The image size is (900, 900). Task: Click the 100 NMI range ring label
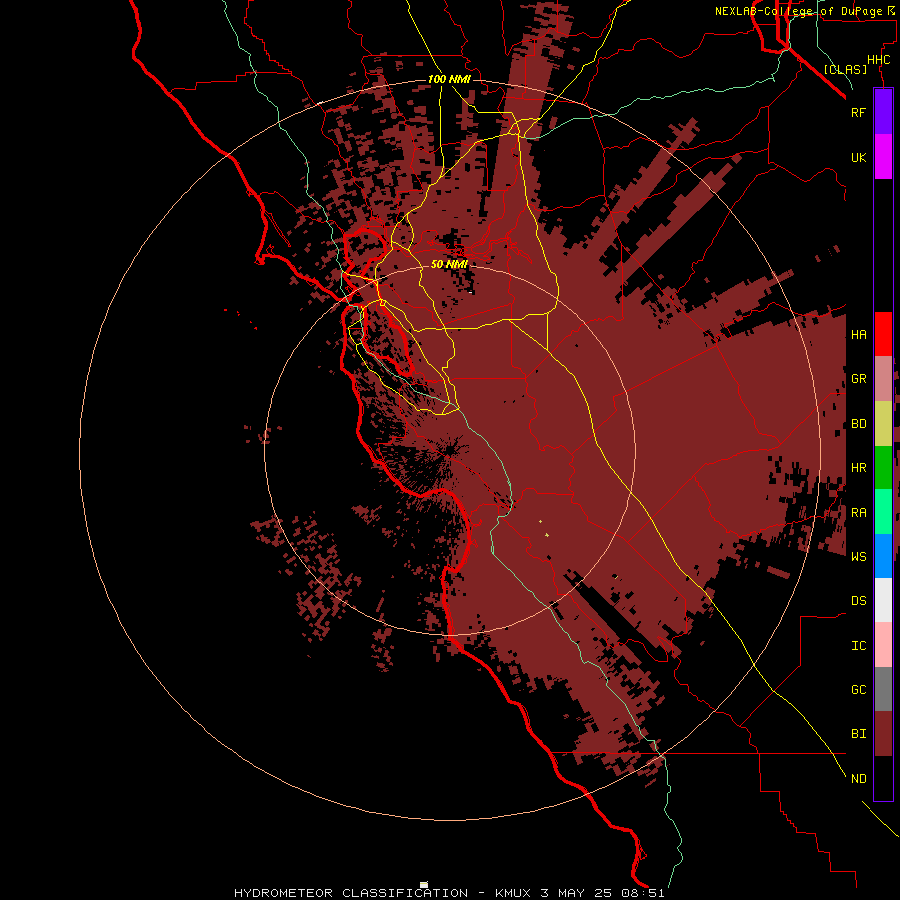[449, 79]
